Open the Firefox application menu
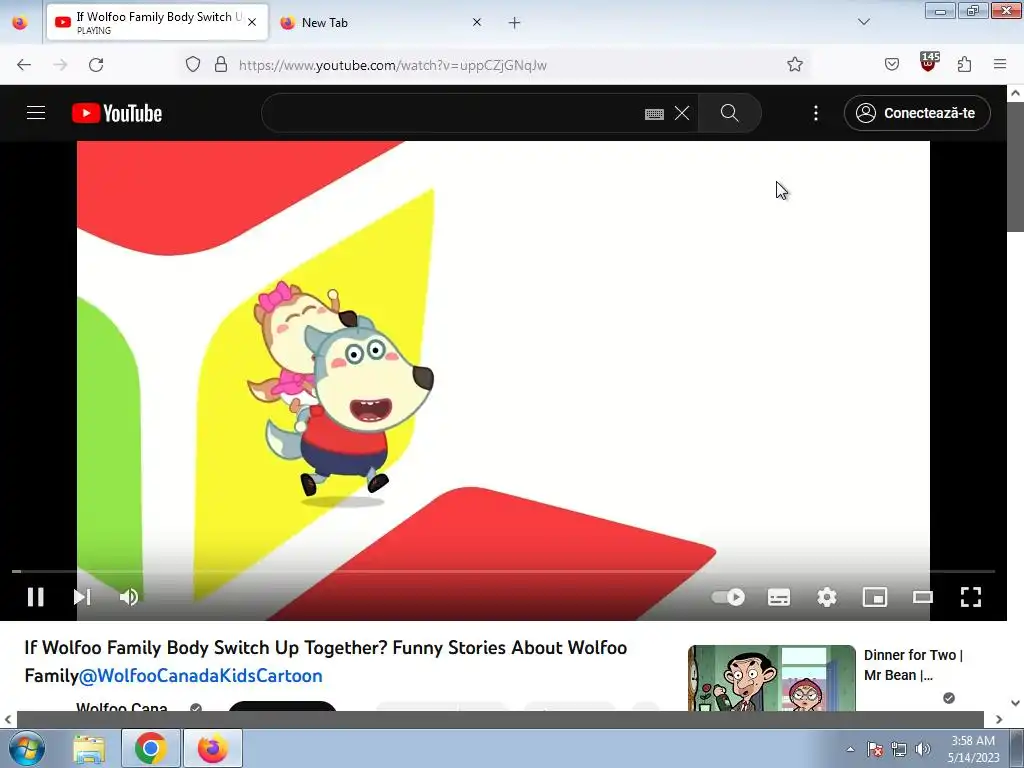This screenshot has width=1024, height=768. [1000, 64]
